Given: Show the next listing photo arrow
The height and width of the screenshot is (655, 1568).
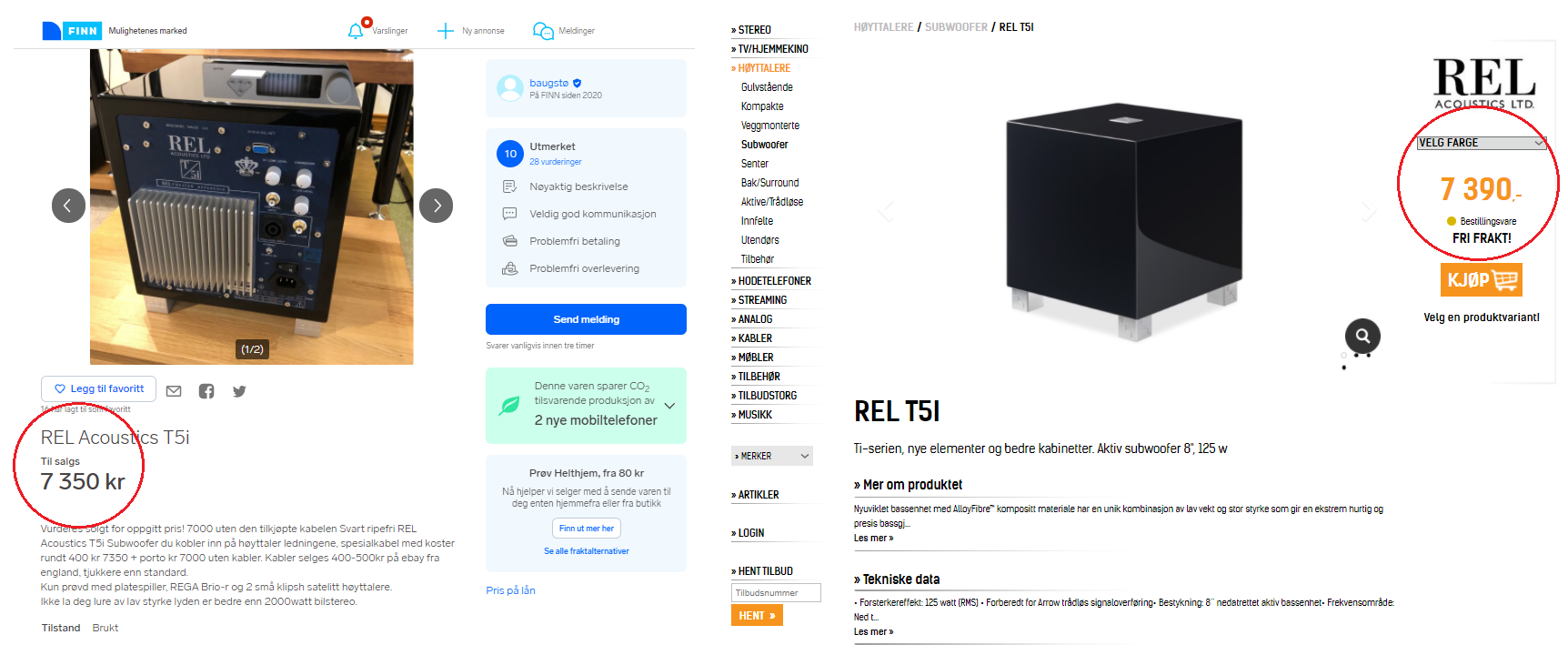Looking at the screenshot, I should point(437,206).
